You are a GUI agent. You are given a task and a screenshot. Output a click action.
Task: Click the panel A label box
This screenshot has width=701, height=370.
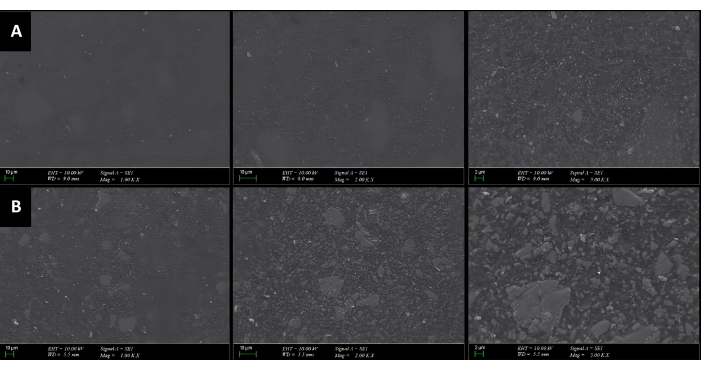[x=16, y=31]
